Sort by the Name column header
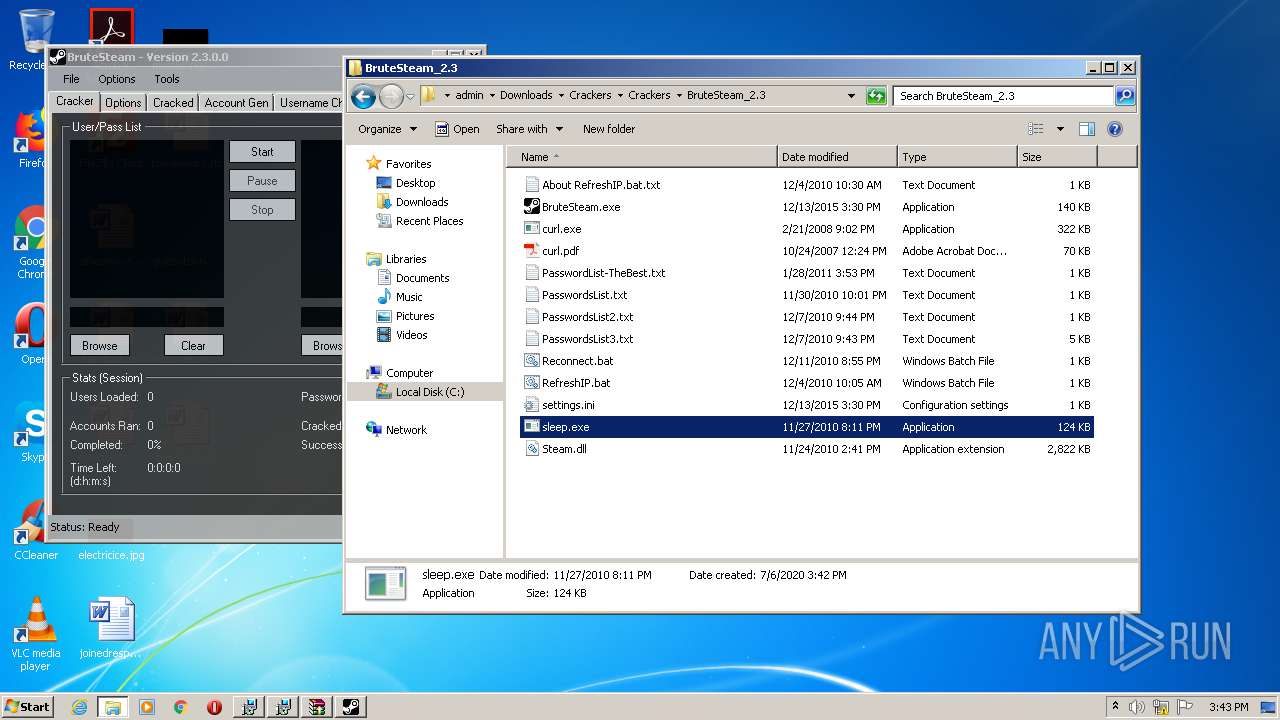The height and width of the screenshot is (720, 1280). coord(641,157)
